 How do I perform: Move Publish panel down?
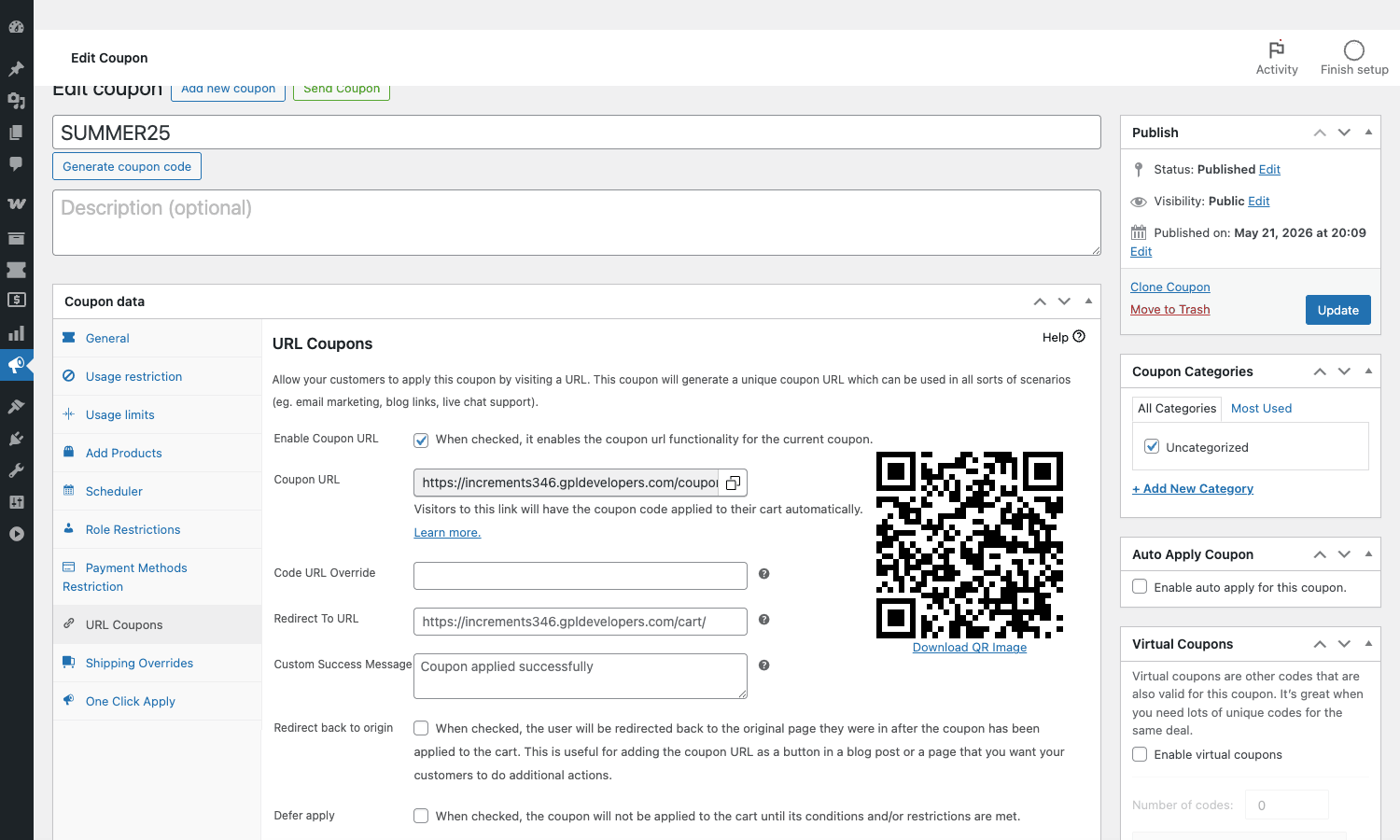(1344, 133)
